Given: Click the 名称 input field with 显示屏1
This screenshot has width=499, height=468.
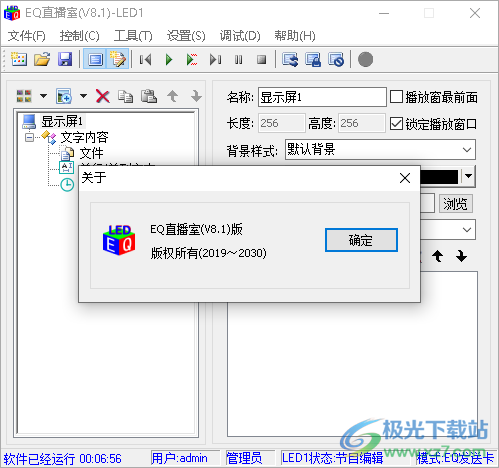Looking at the screenshot, I should click(x=322, y=97).
